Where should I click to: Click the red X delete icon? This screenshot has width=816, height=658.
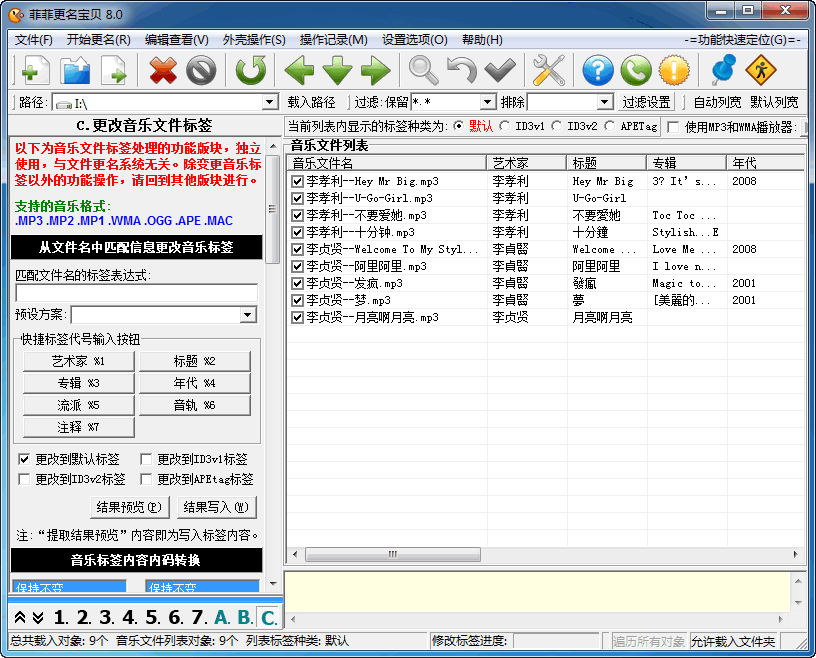tap(163, 70)
